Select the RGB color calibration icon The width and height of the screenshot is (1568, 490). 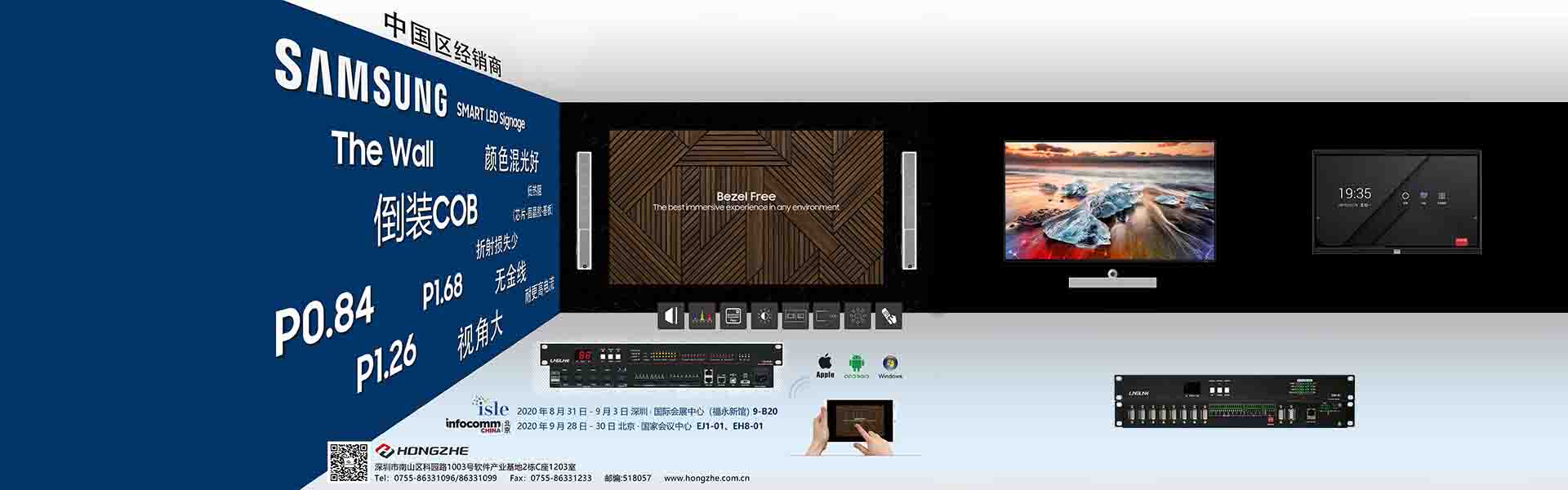tap(702, 316)
